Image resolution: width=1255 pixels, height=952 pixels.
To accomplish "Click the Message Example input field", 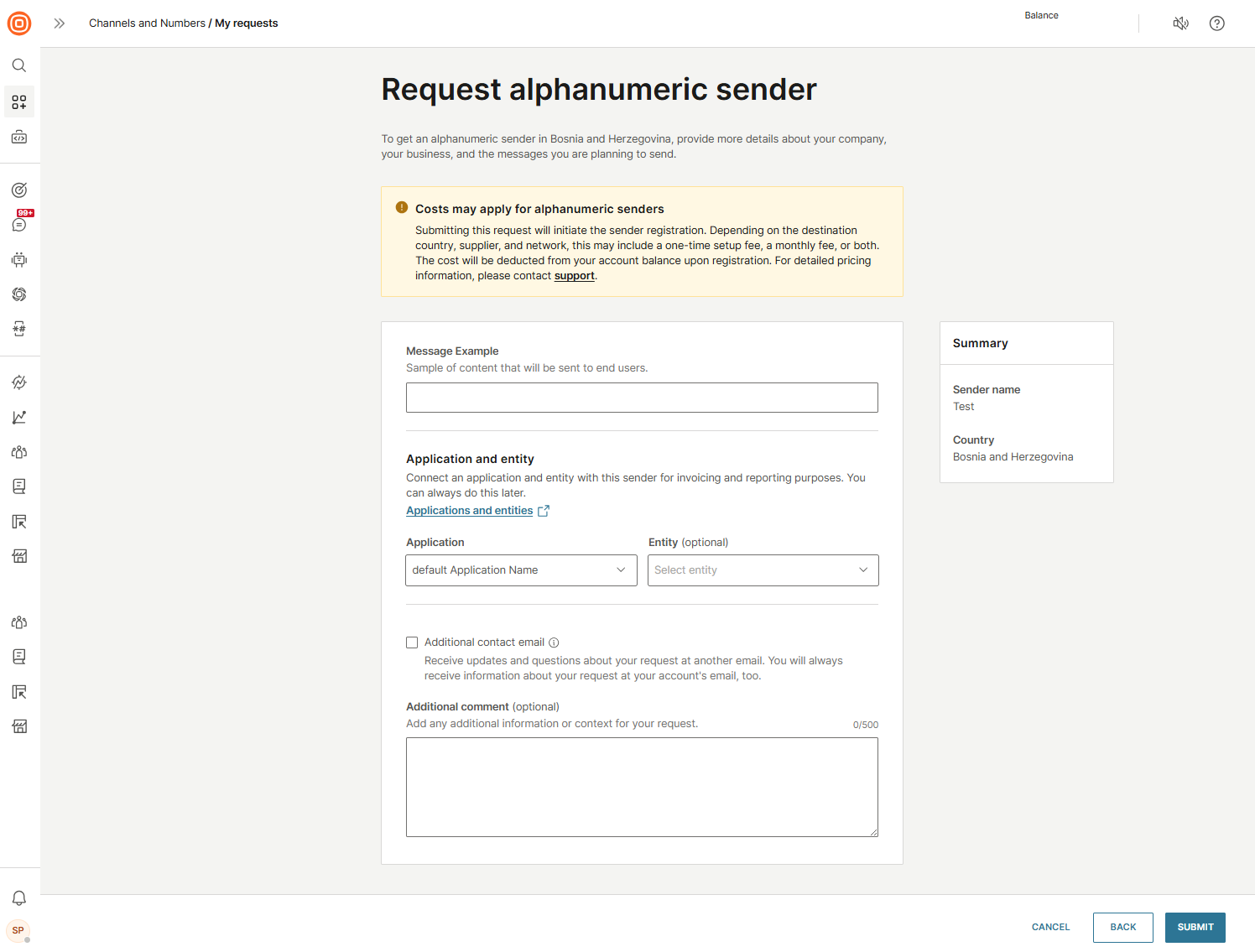I will pyautogui.click(x=642, y=398).
